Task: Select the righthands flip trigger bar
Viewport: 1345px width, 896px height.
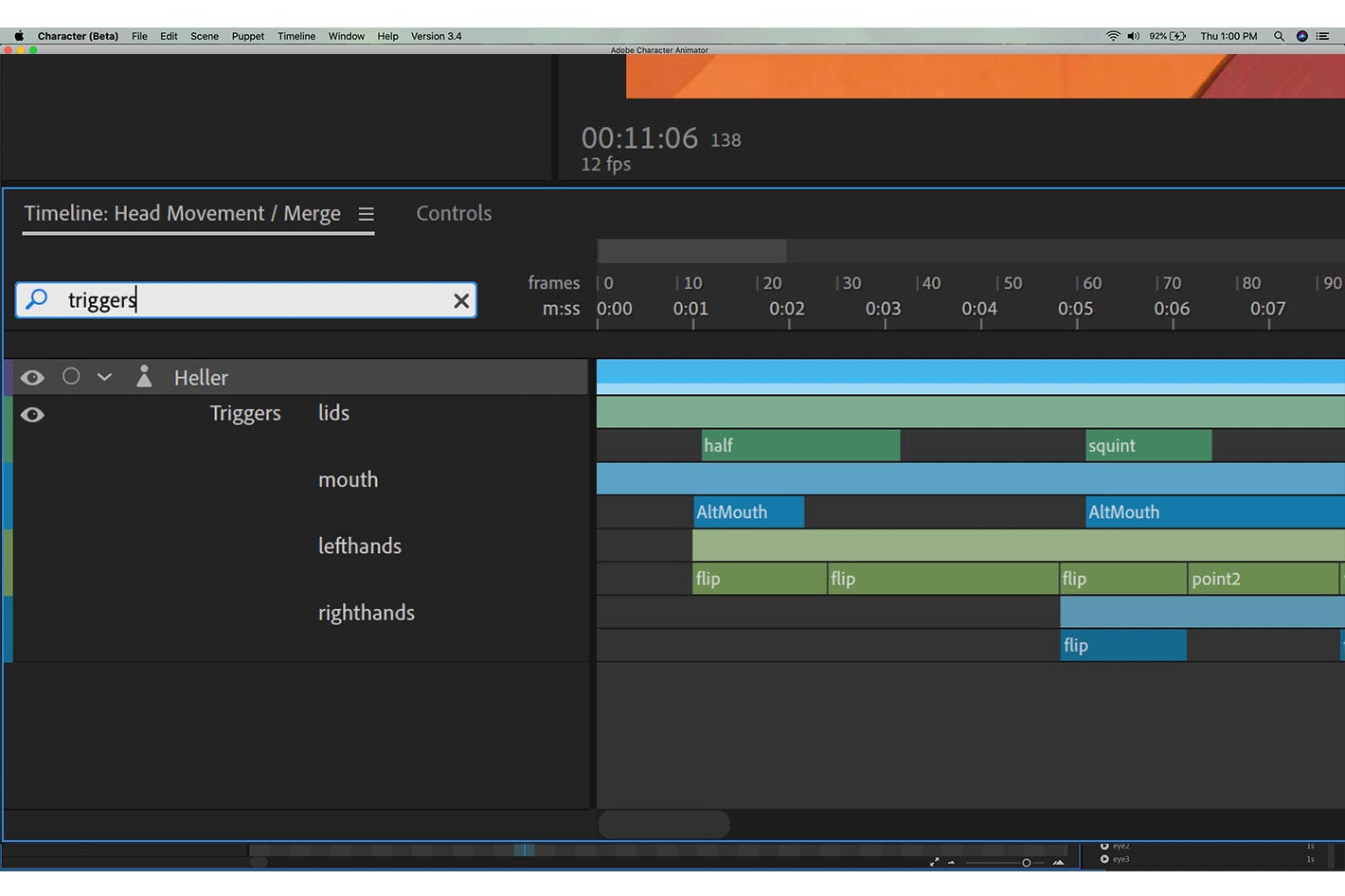Action: (1123, 645)
